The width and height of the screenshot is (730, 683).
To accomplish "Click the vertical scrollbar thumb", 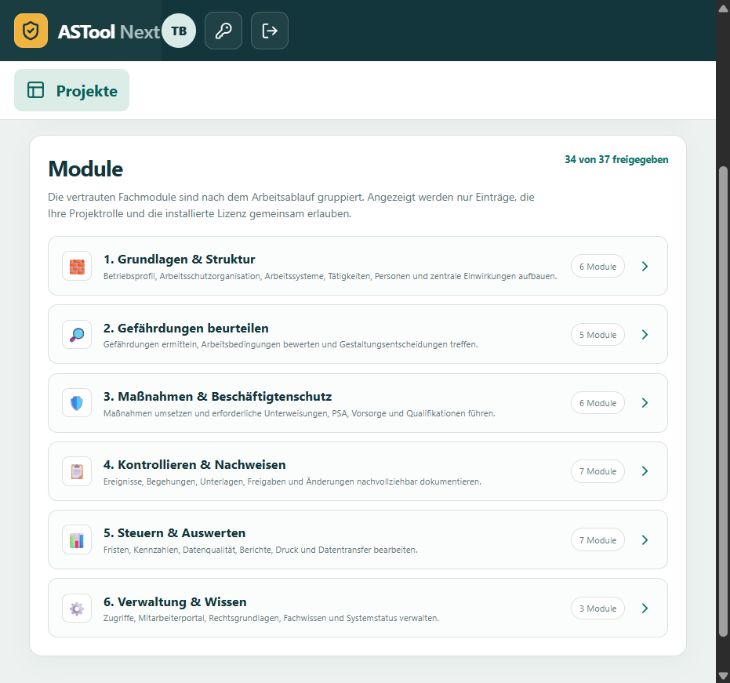I will [723, 401].
